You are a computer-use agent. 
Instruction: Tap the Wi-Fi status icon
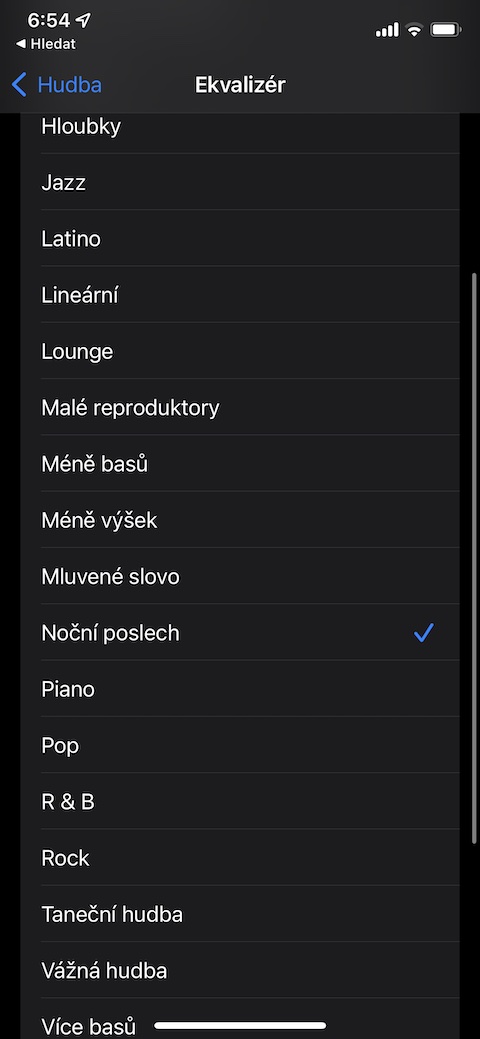click(414, 29)
